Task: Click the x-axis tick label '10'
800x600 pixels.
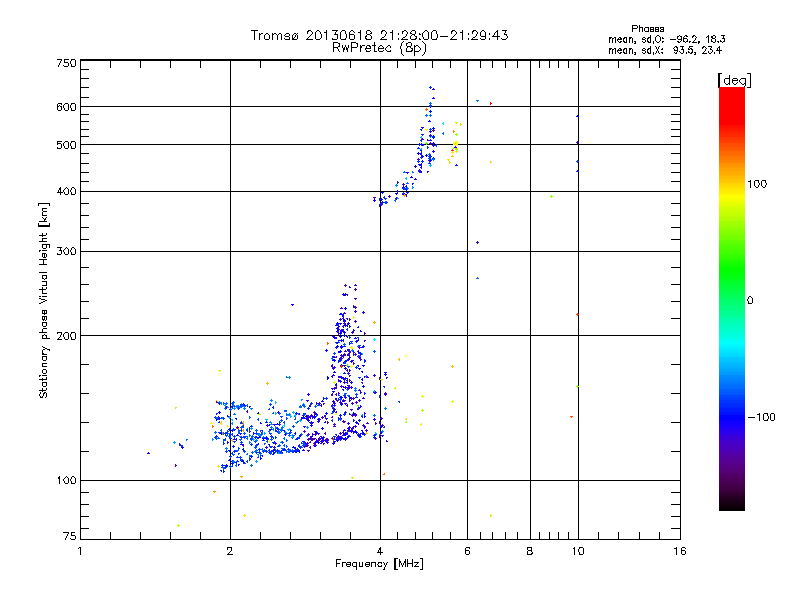Action: [x=578, y=551]
